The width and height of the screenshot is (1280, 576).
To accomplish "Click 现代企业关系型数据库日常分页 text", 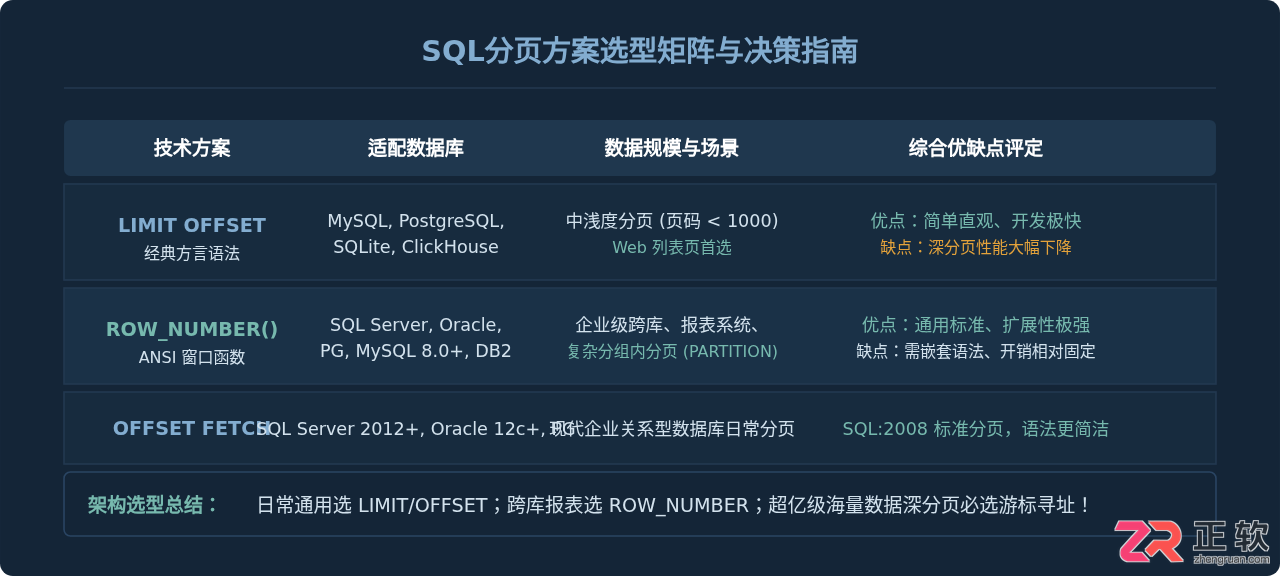I will pyautogui.click(x=672, y=429).
